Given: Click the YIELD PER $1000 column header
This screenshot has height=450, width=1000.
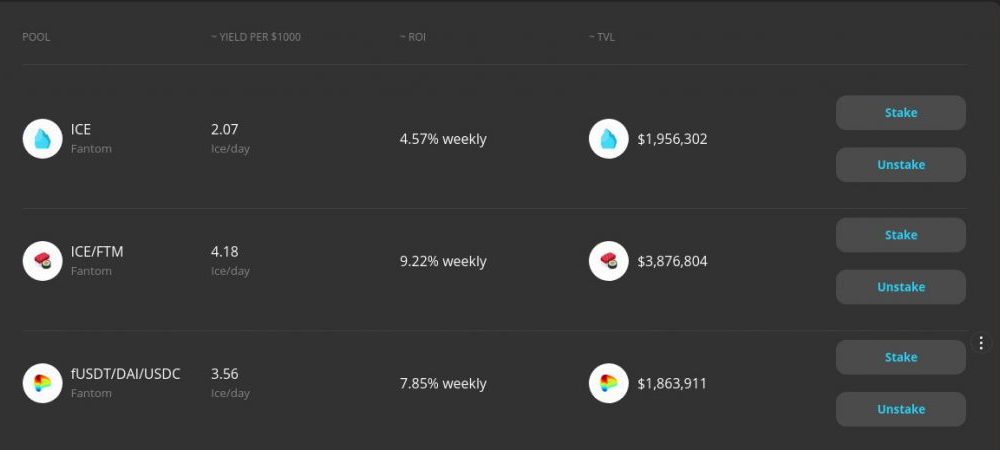Looking at the screenshot, I should pos(256,37).
